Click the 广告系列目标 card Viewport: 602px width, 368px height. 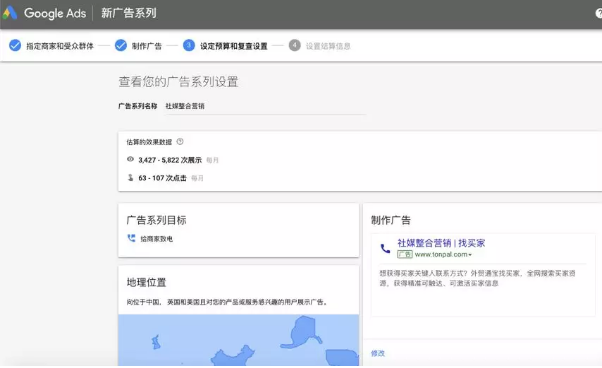[238, 230]
